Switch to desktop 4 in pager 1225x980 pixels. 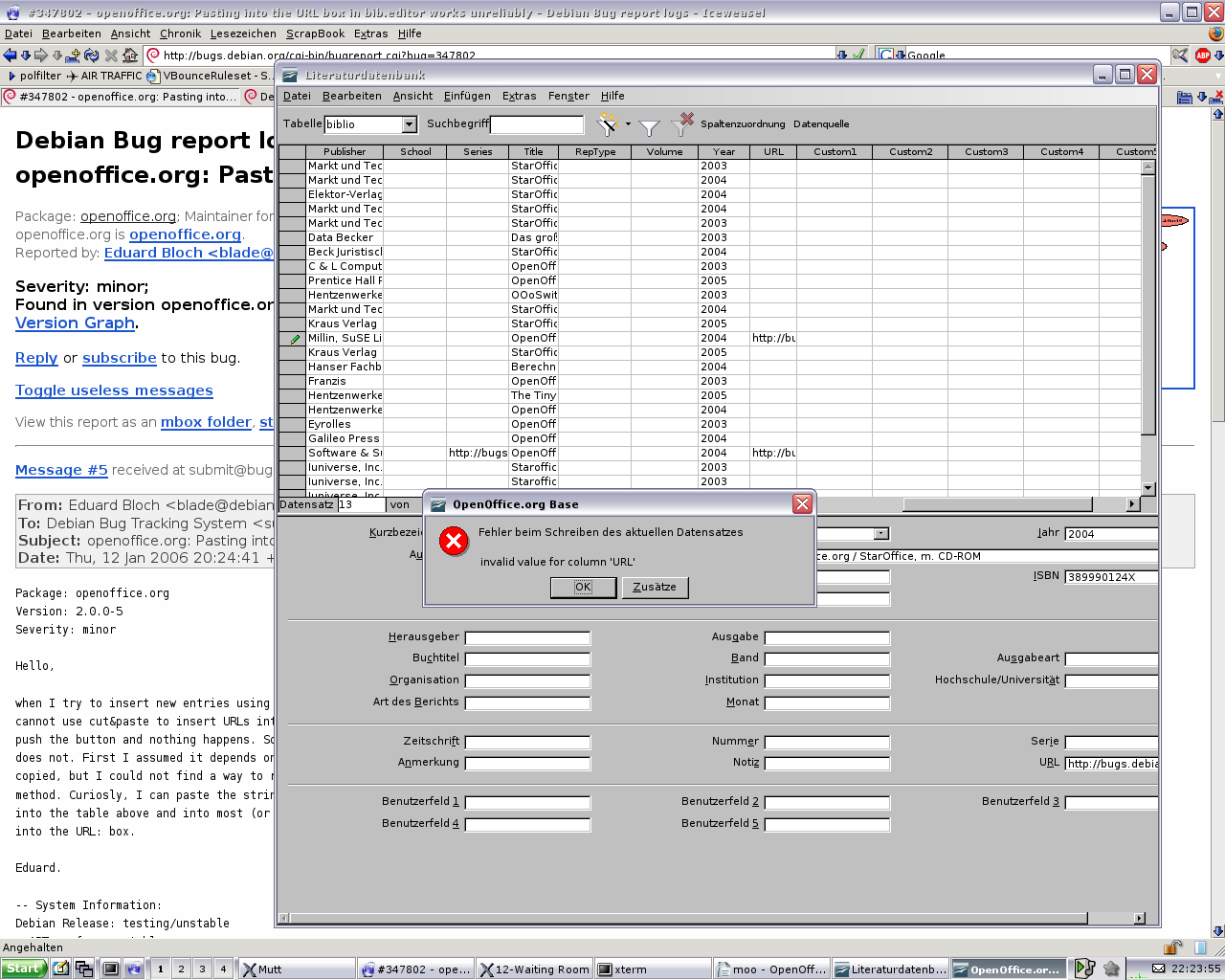coord(223,969)
